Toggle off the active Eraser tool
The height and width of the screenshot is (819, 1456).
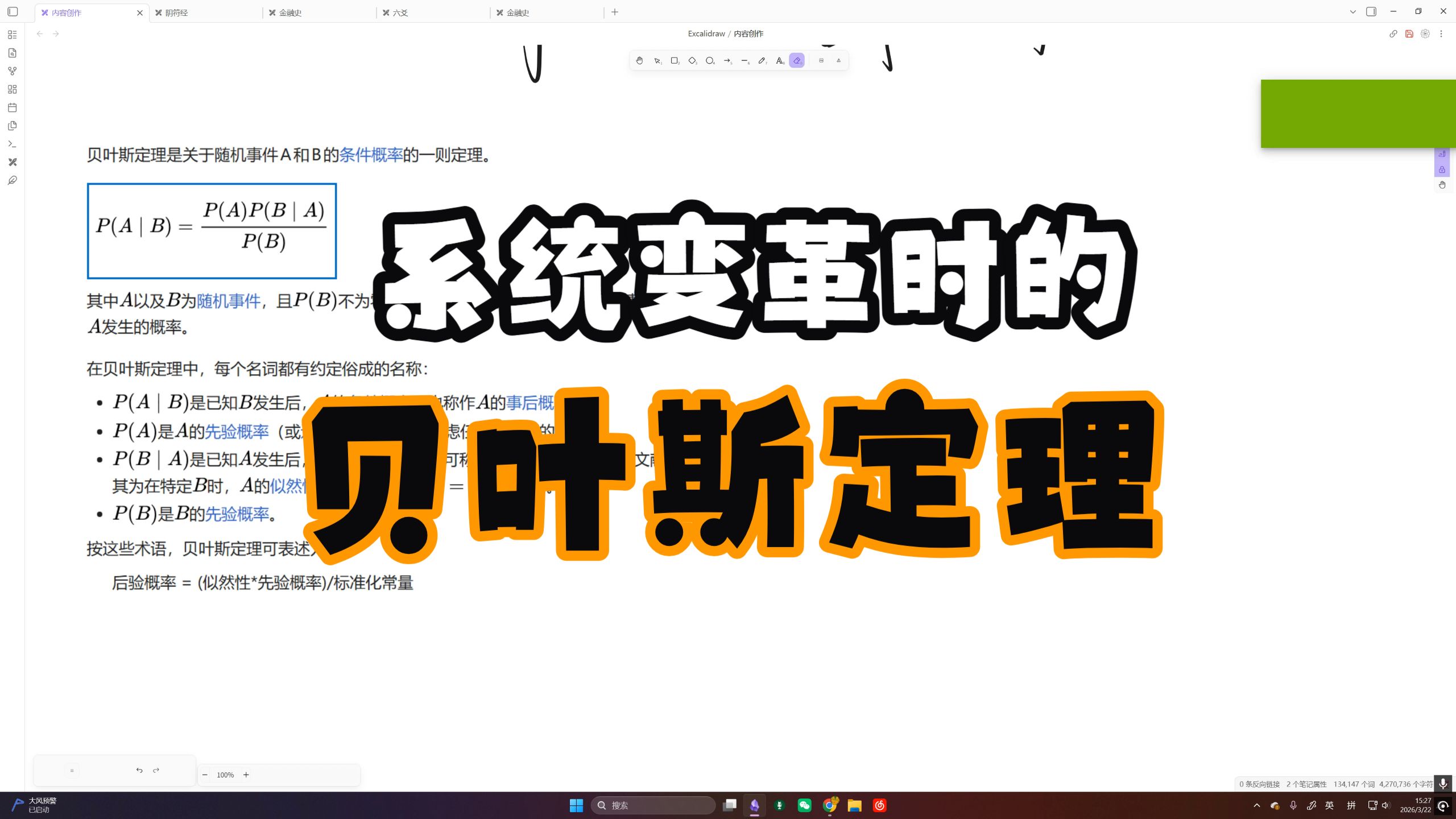click(797, 60)
